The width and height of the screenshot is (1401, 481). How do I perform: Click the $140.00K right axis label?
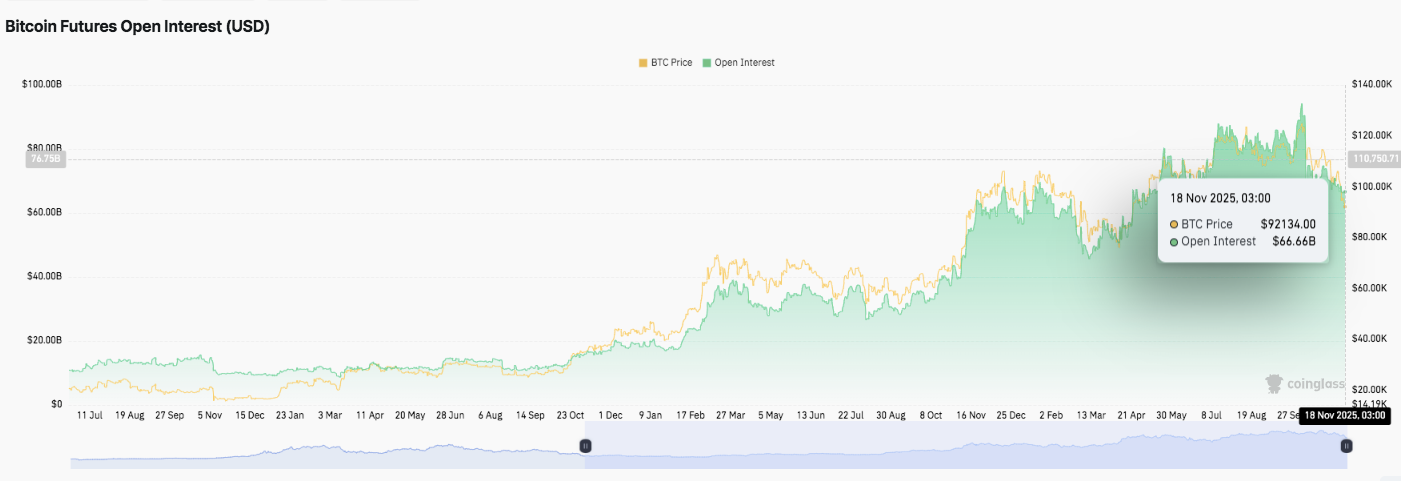point(1371,84)
